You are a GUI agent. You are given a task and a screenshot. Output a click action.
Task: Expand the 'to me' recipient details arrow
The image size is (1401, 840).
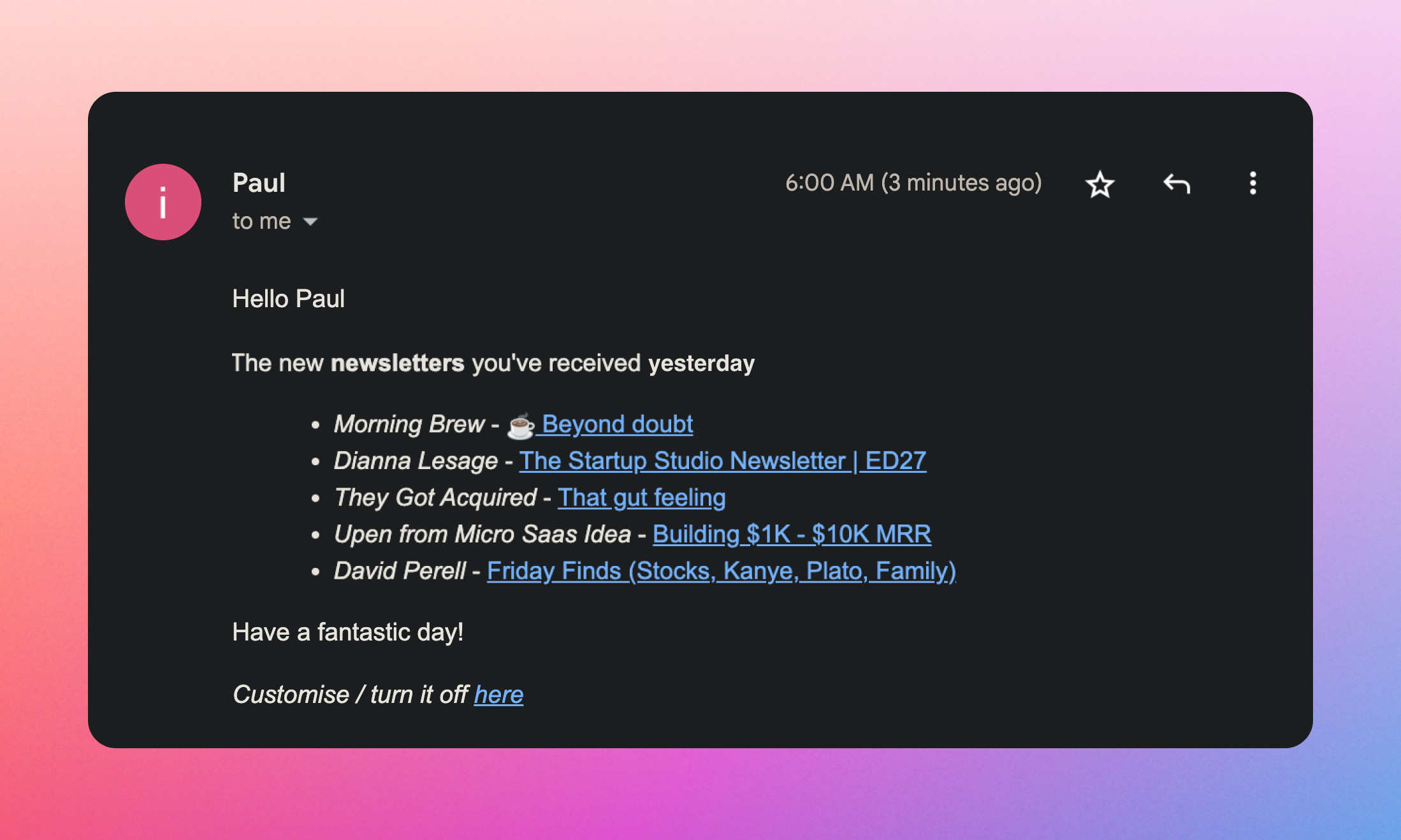click(x=310, y=222)
